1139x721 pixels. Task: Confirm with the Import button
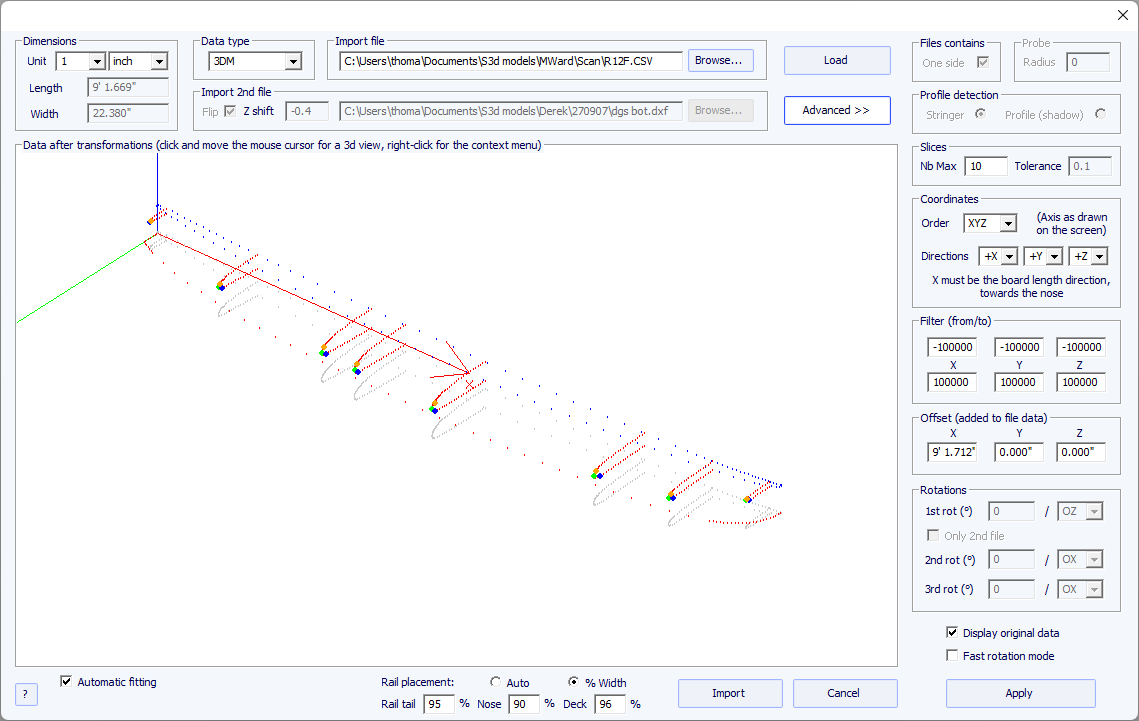[728, 693]
